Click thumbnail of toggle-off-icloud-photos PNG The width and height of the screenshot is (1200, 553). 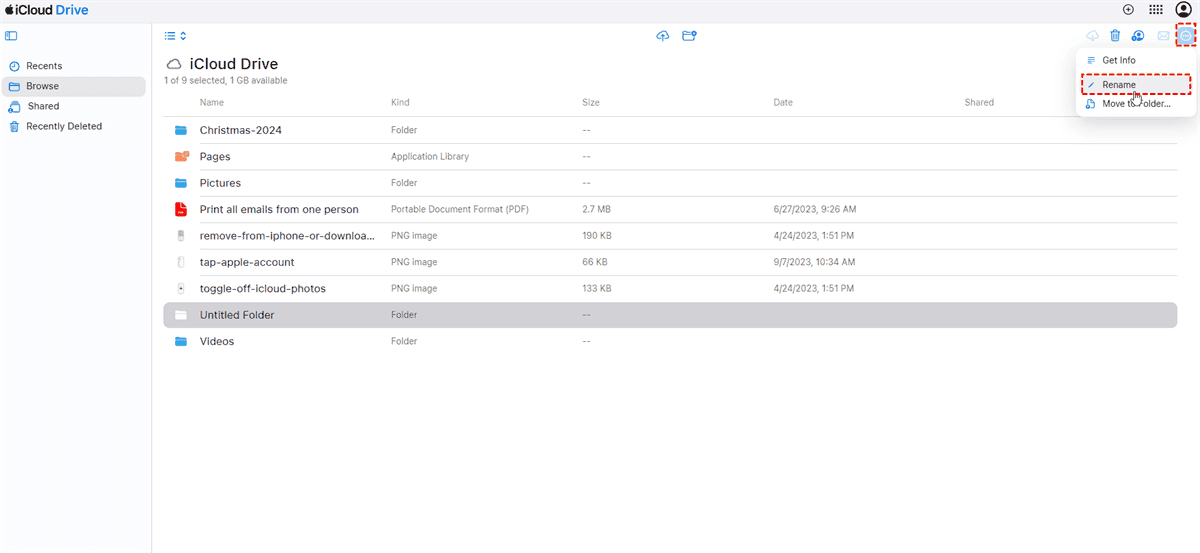[181, 288]
